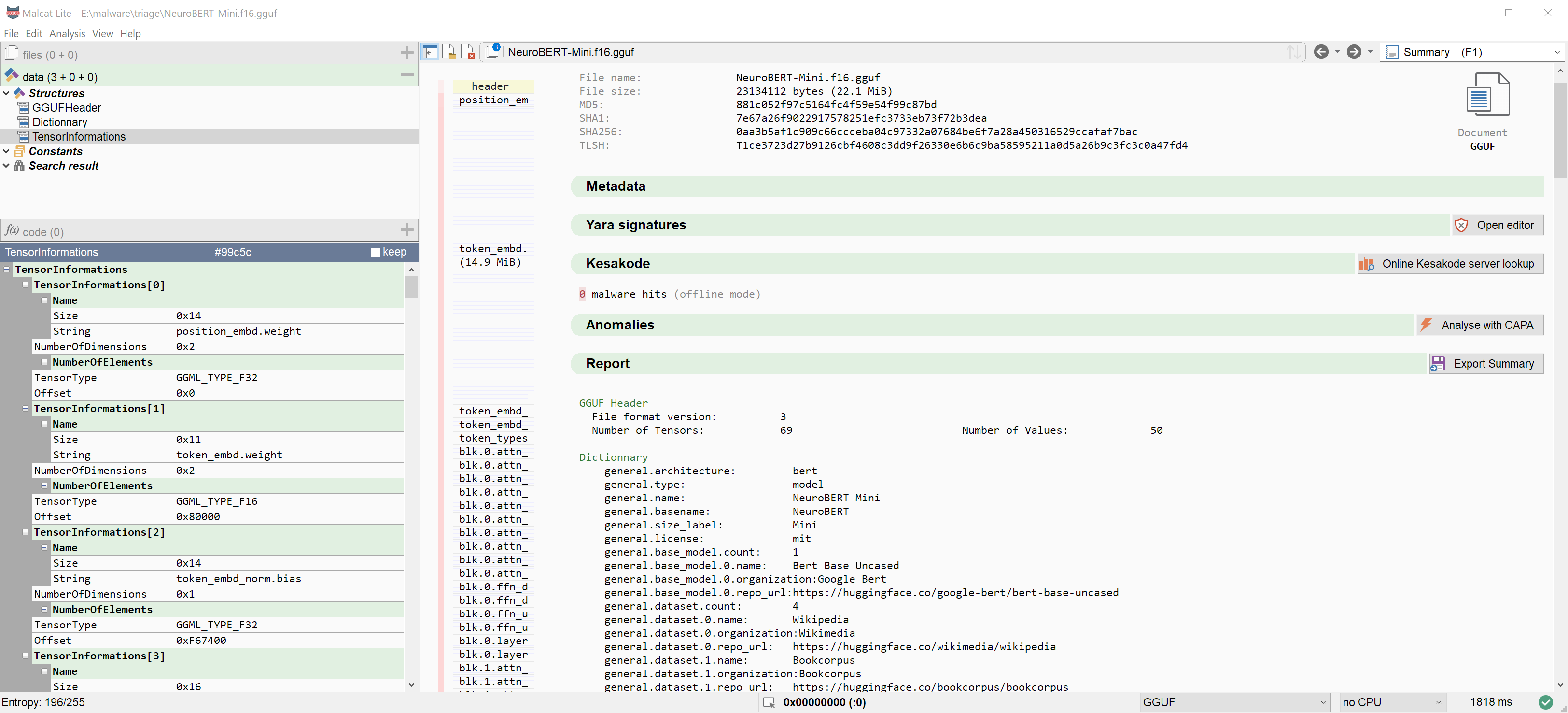Collapse the TensorInformations[2] node
Viewport: 1568px width, 713px height.
pyautogui.click(x=26, y=531)
